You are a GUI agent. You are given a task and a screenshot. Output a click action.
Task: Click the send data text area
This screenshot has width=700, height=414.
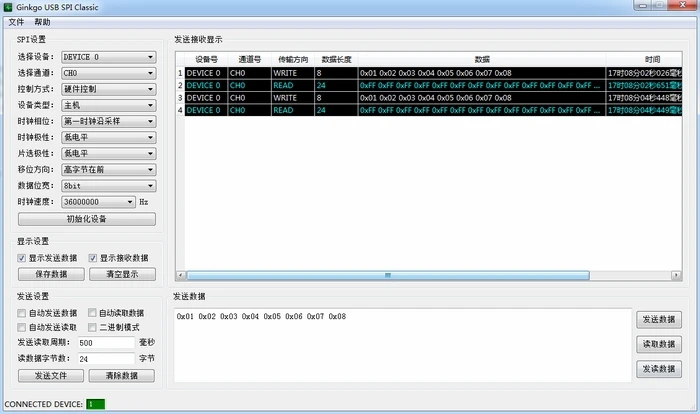(x=403, y=345)
